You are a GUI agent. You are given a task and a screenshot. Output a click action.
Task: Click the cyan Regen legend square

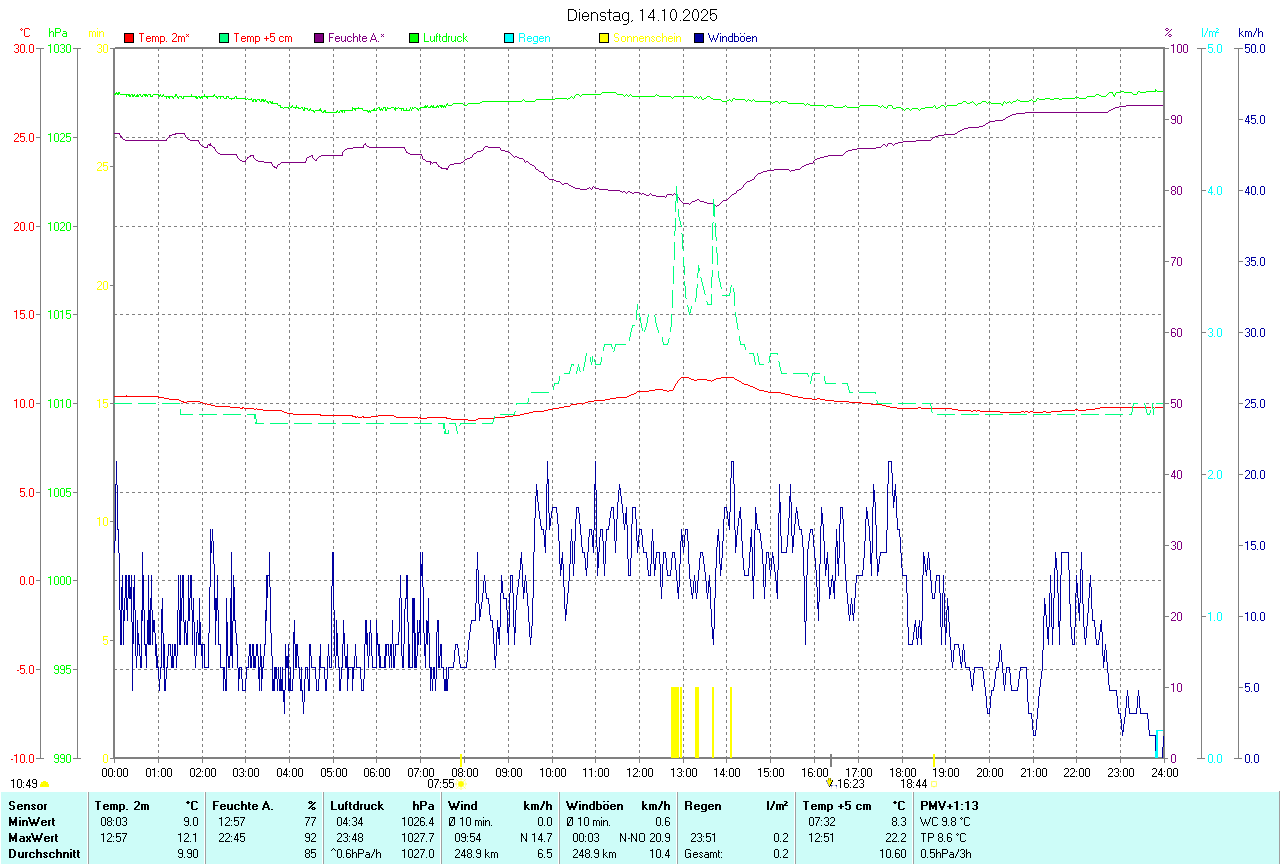pos(510,38)
